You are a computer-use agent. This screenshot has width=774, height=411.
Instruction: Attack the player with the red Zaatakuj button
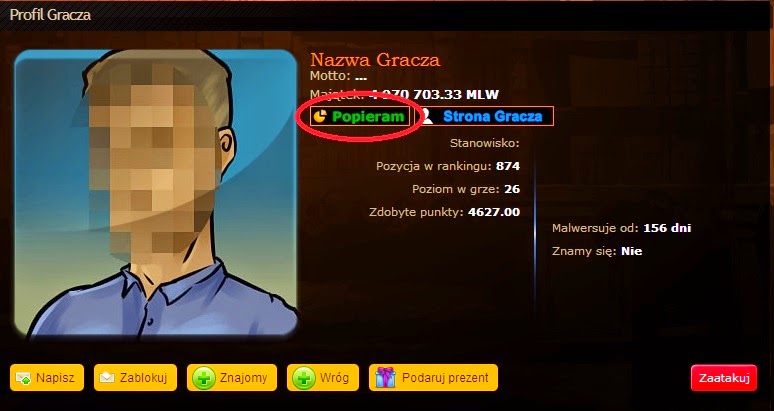[724, 378]
